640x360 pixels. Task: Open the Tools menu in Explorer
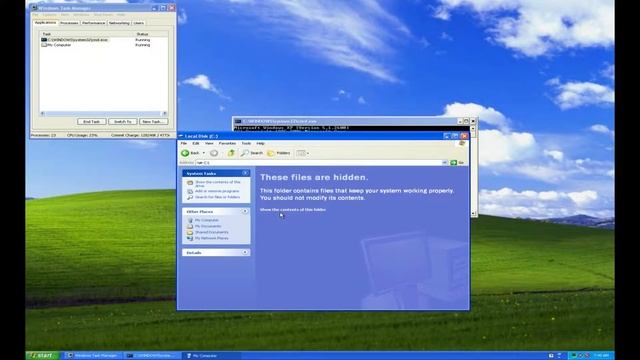(x=246, y=143)
